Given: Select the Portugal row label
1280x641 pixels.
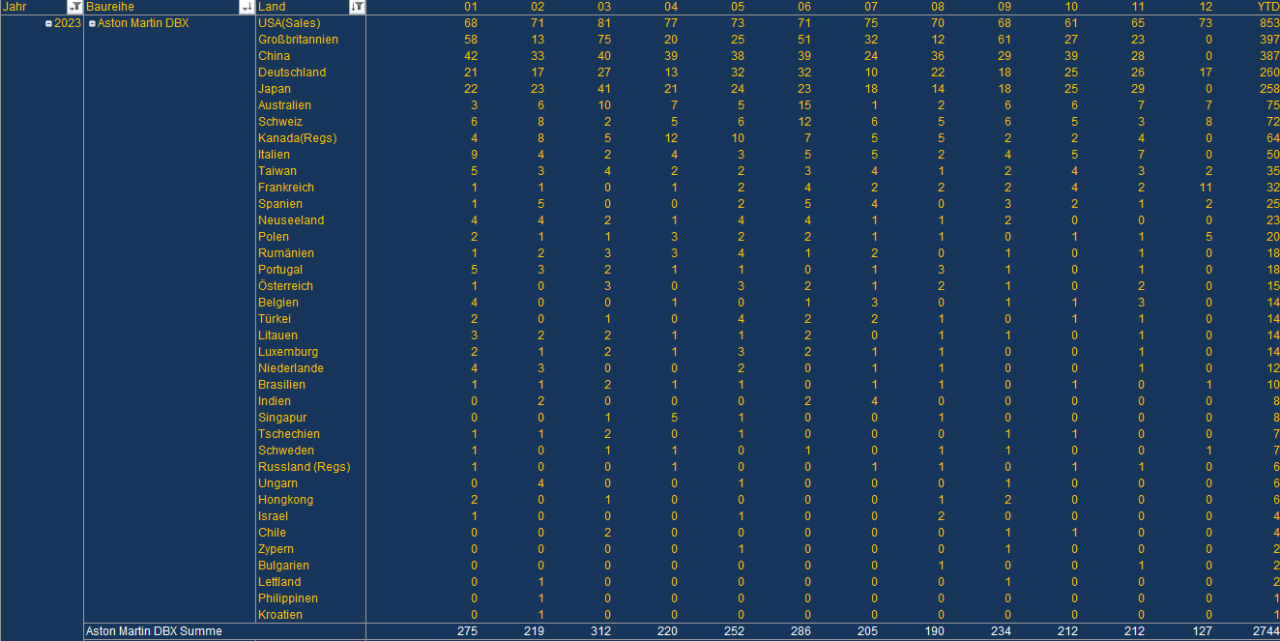Looking at the screenshot, I should (x=280, y=269).
